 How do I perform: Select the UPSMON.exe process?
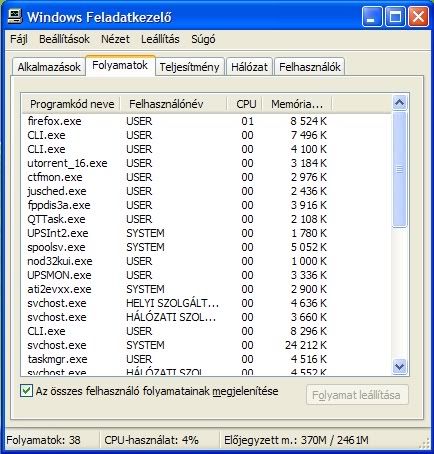pyautogui.click(x=207, y=275)
